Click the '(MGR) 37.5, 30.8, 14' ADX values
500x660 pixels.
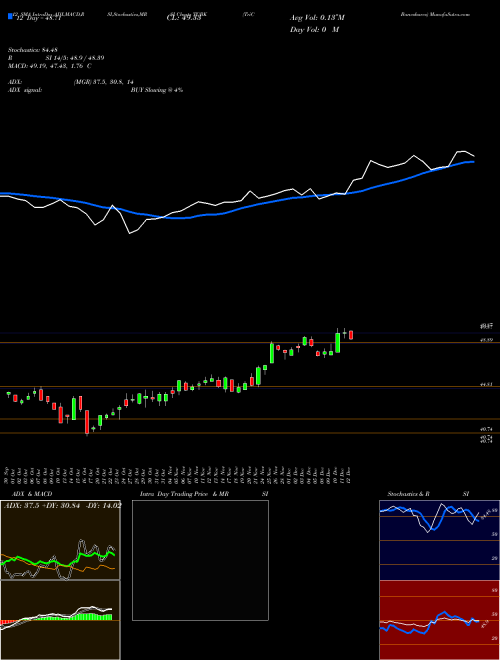click(104, 82)
